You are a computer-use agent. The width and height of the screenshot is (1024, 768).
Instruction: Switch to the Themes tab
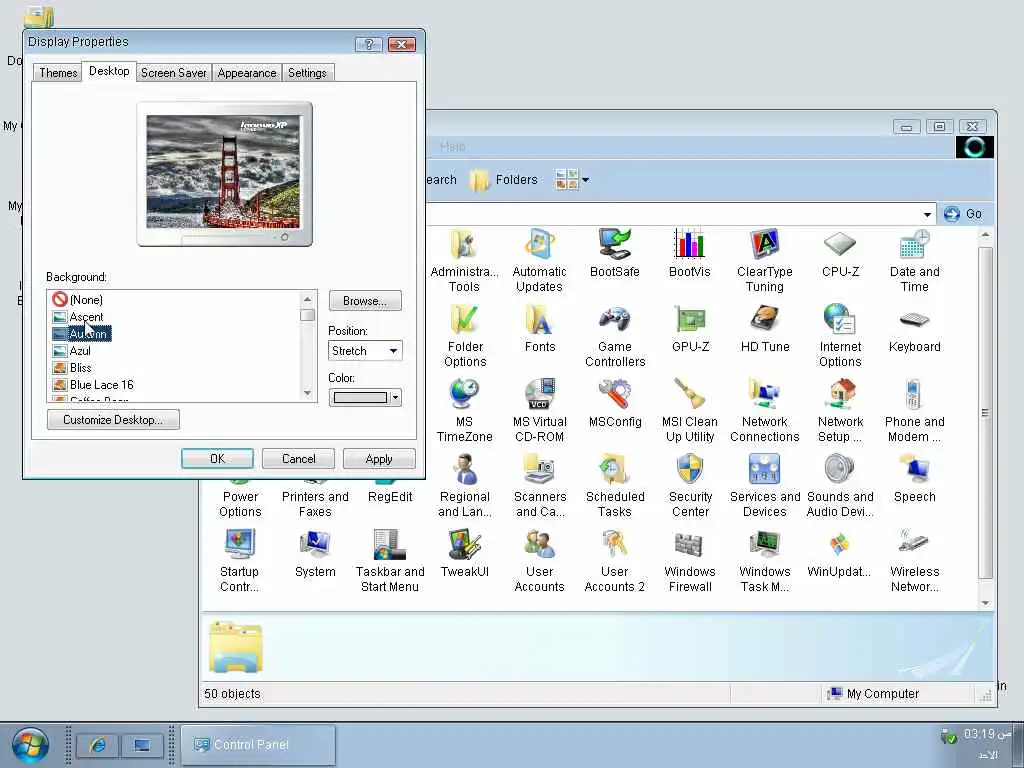point(58,72)
